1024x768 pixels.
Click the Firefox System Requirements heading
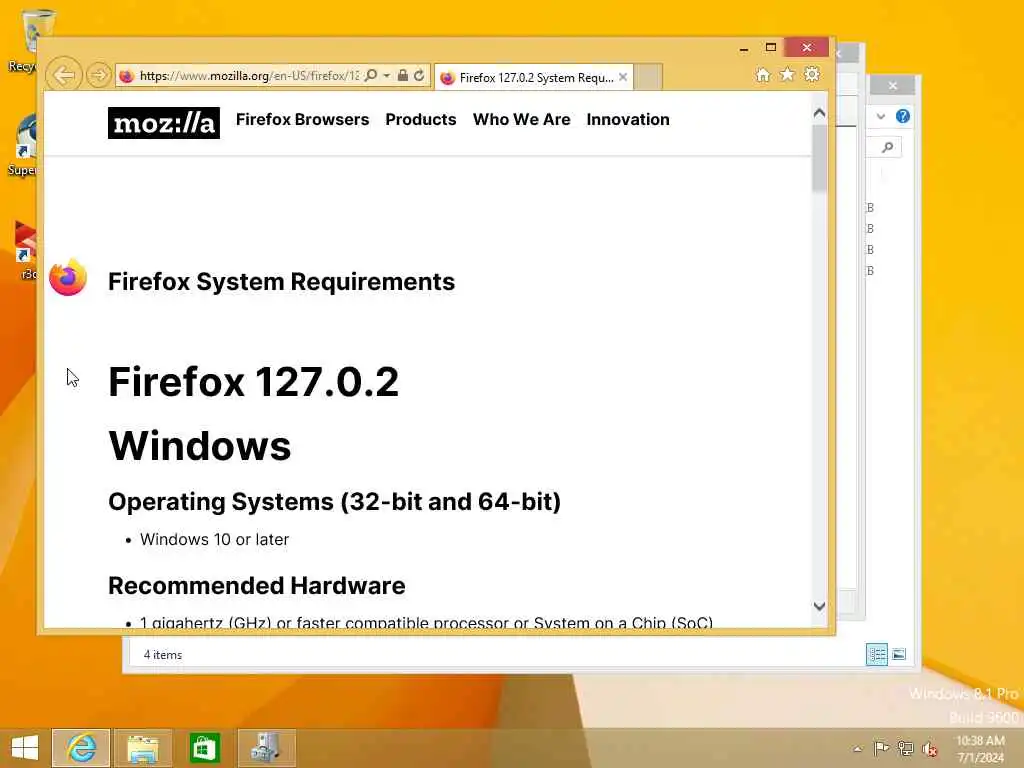pyautogui.click(x=281, y=282)
